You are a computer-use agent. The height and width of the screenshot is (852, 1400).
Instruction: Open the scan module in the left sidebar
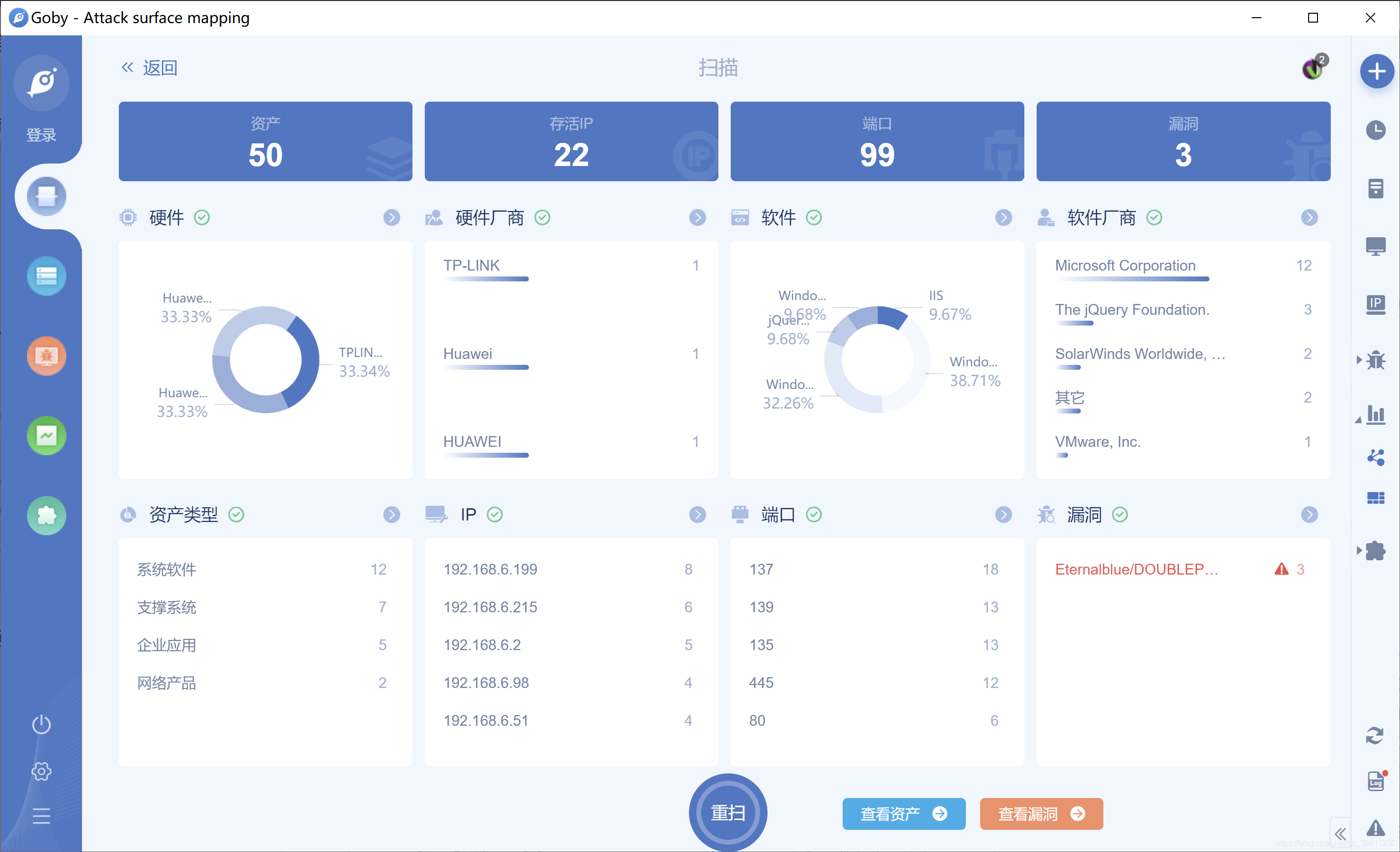pos(46,196)
